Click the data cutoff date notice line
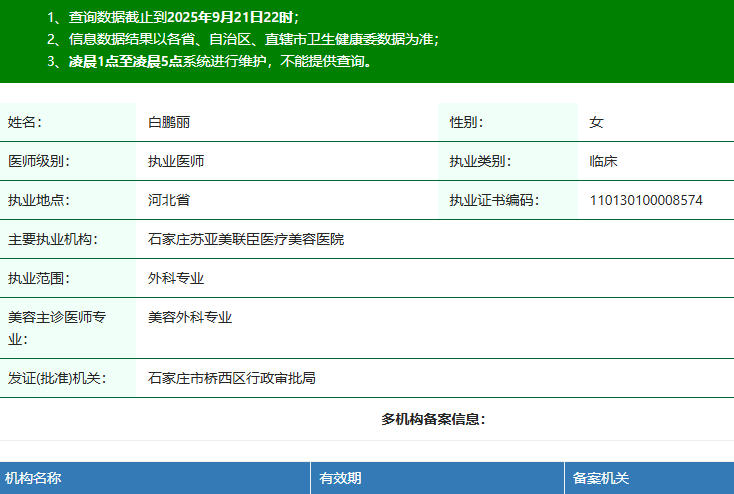Viewport: 734px width, 494px height. pos(173,18)
